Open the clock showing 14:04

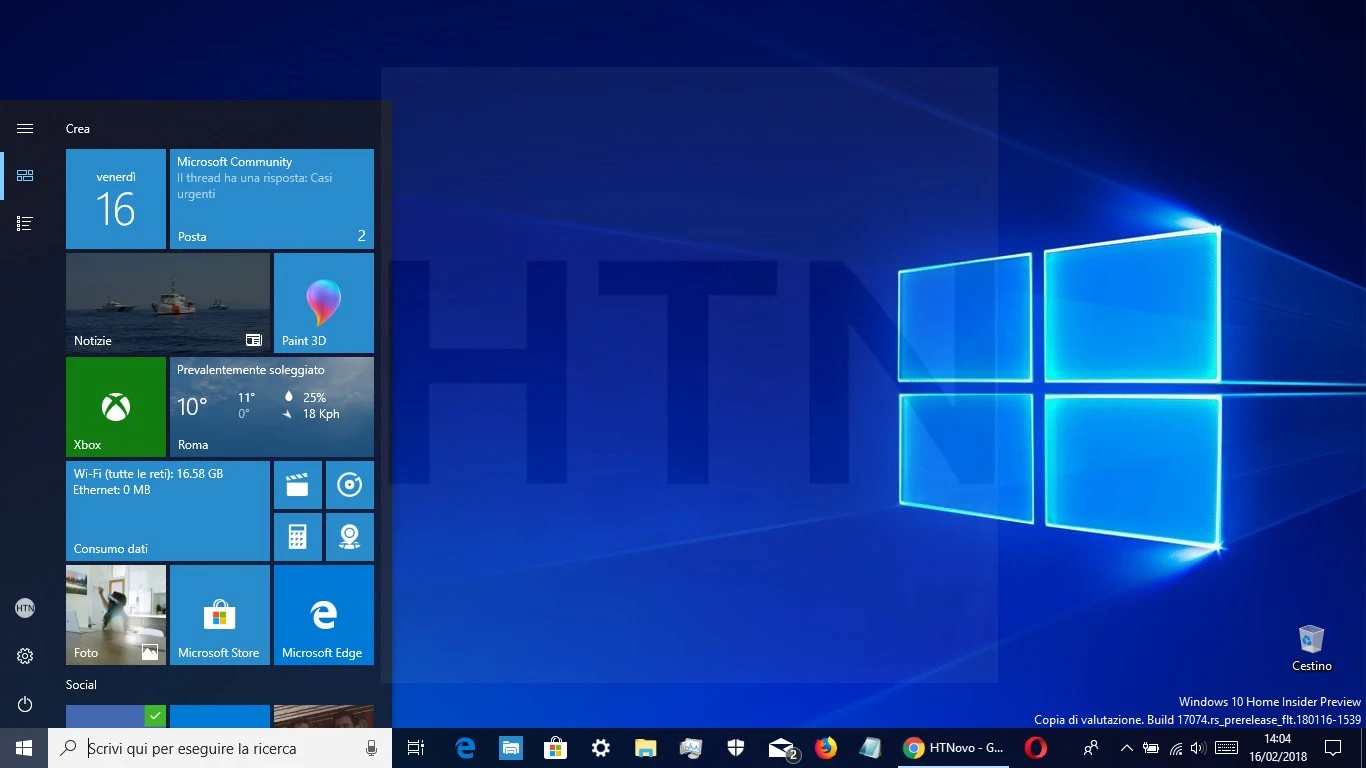pyautogui.click(x=1277, y=748)
